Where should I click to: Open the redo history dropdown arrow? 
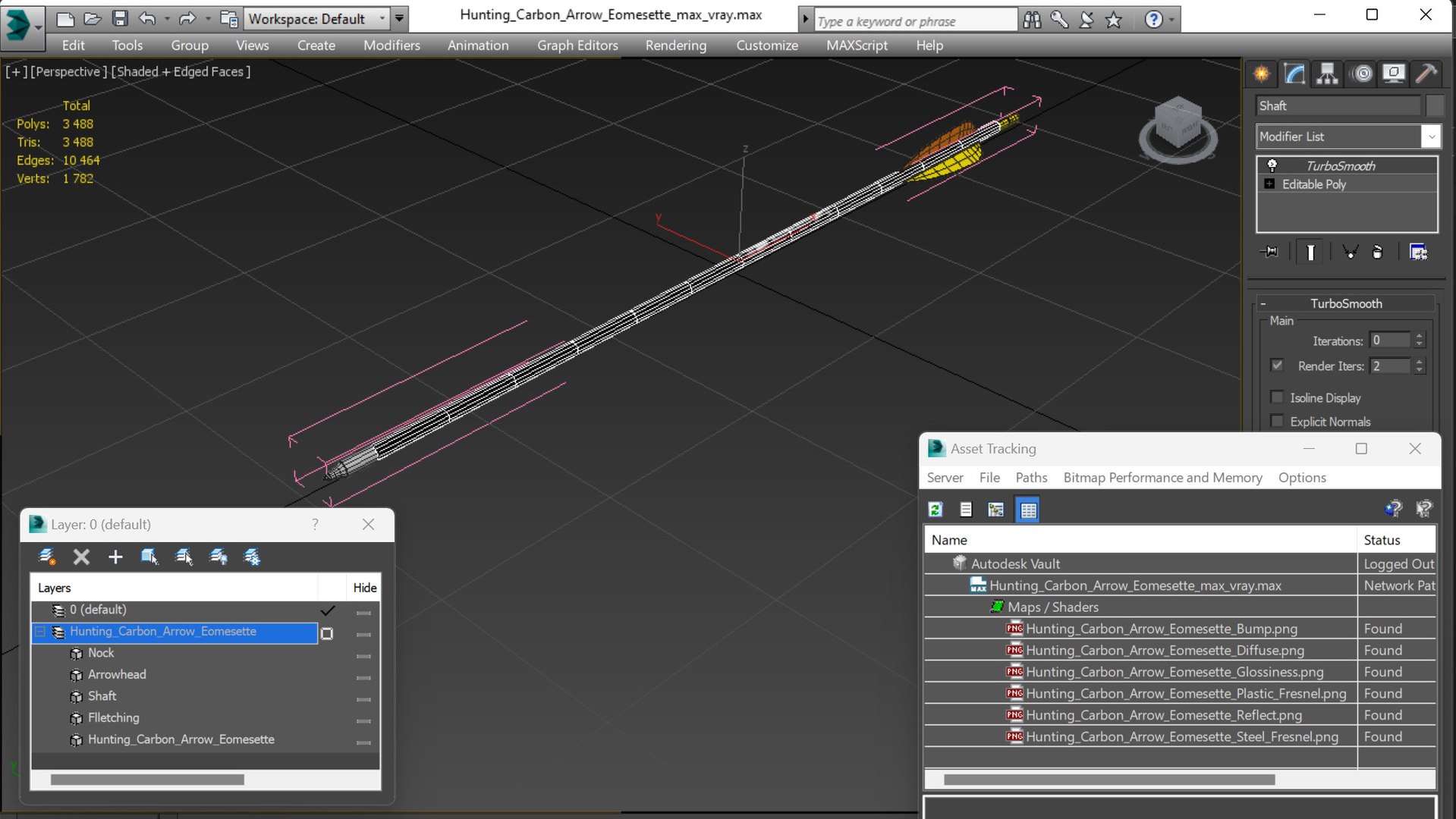[x=207, y=19]
